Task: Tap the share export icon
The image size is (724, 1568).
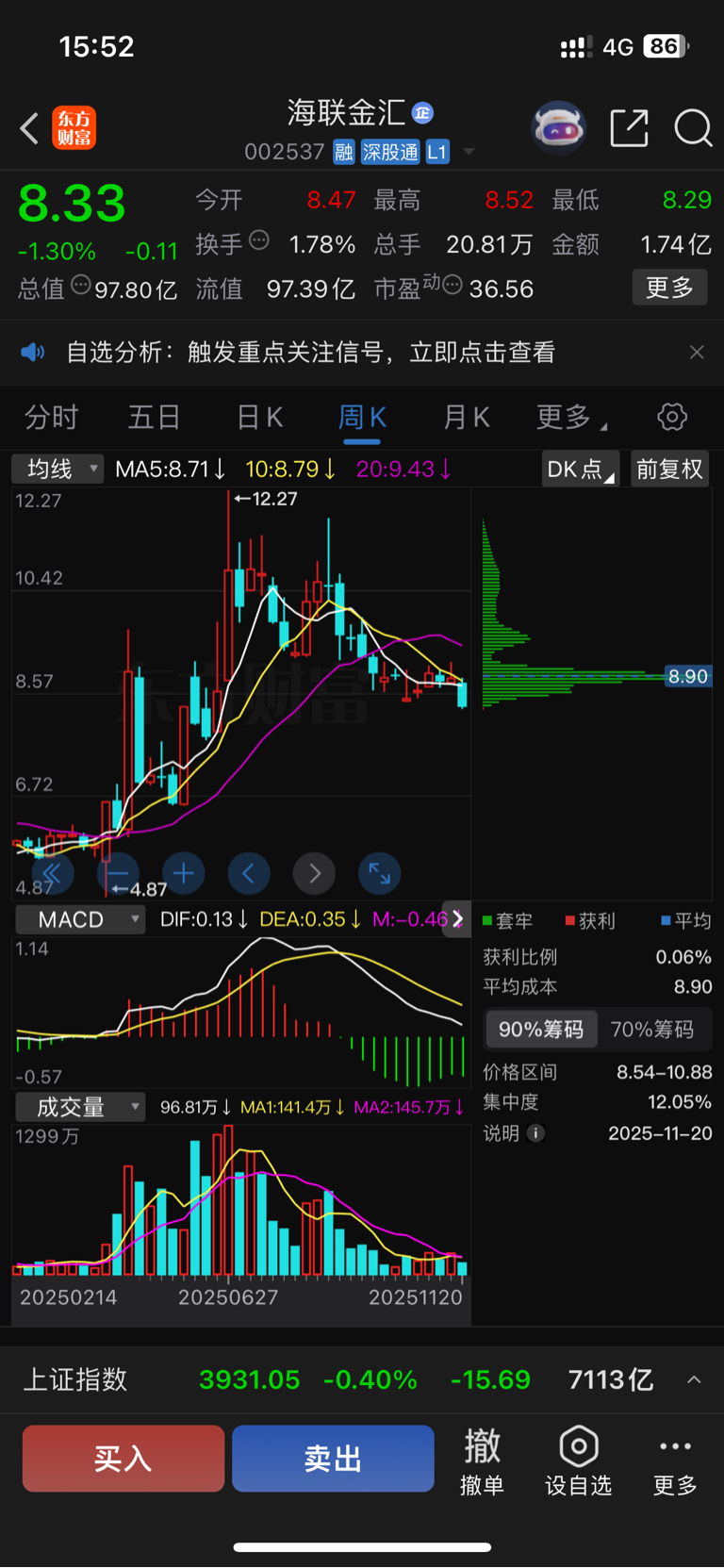Action: point(630,128)
